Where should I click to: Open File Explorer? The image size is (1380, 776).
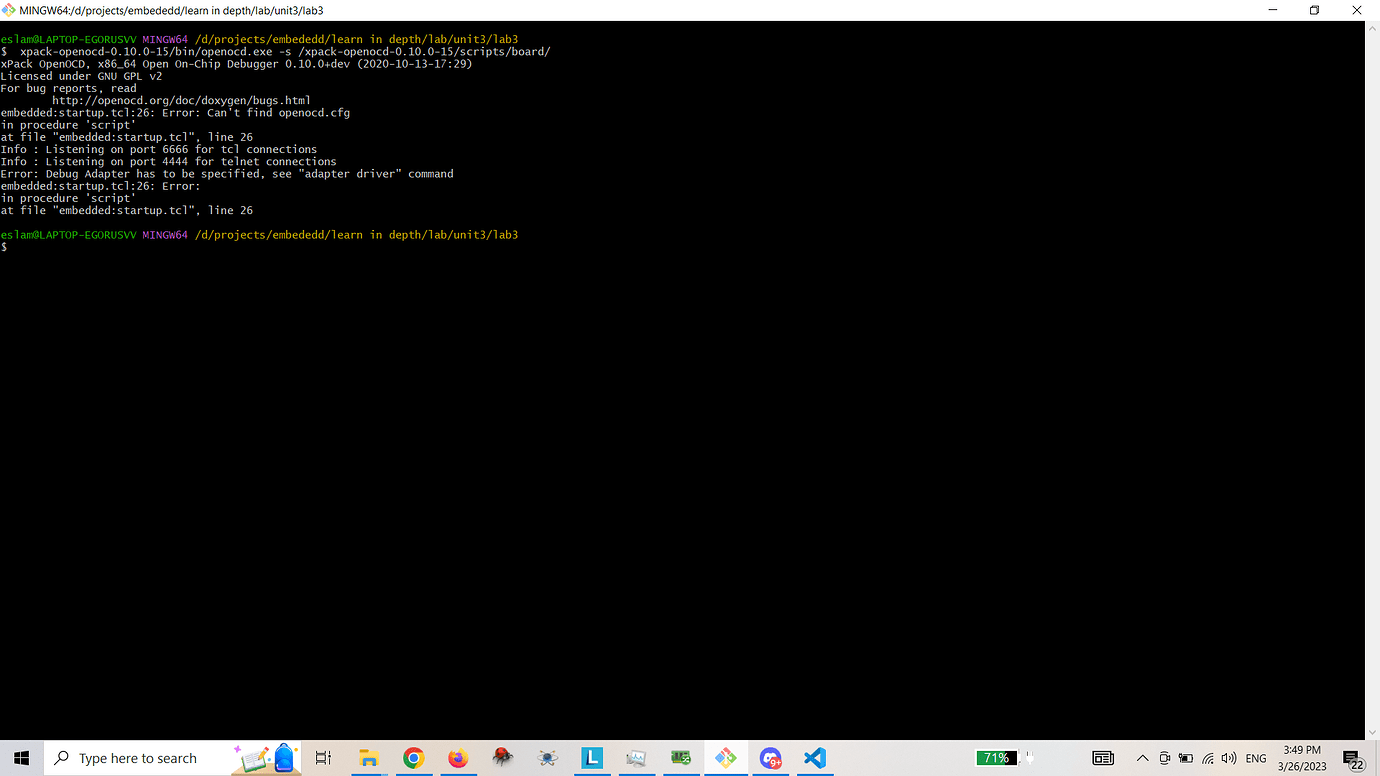click(367, 758)
